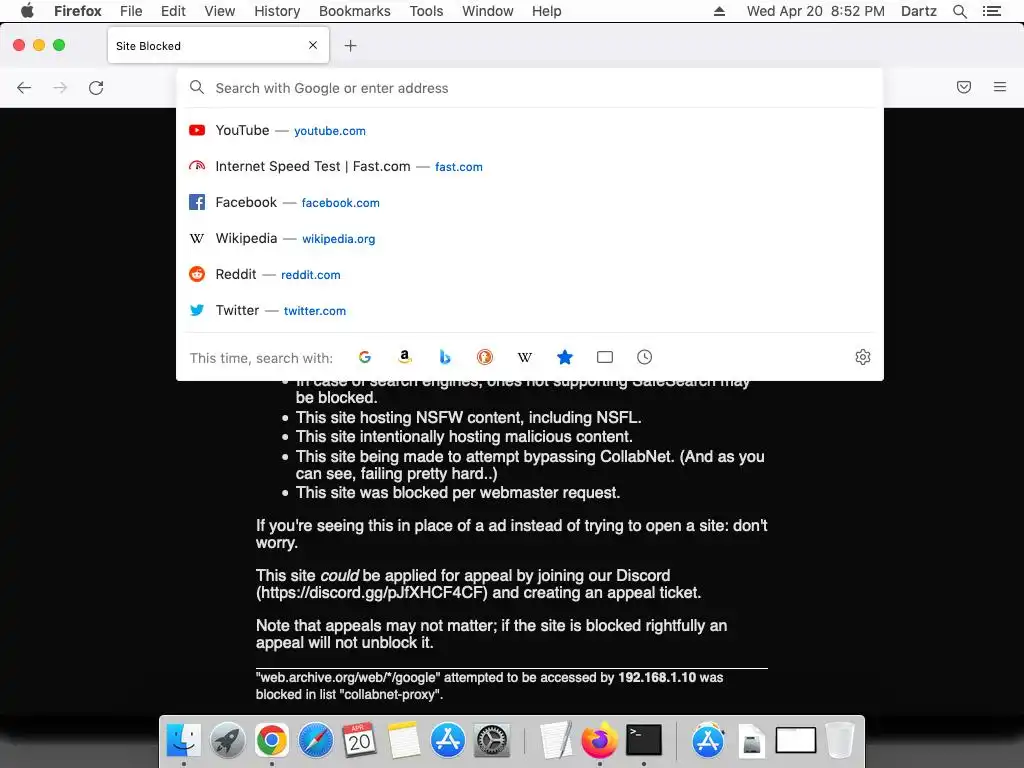The width and height of the screenshot is (1024, 768).
Task: Open a new tab with plus button
Action: click(351, 45)
